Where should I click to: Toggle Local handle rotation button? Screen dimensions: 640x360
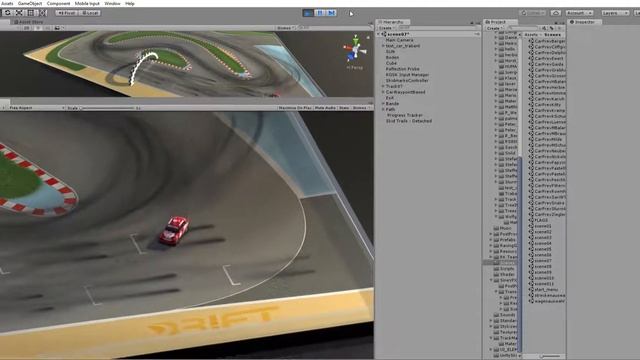pos(89,13)
